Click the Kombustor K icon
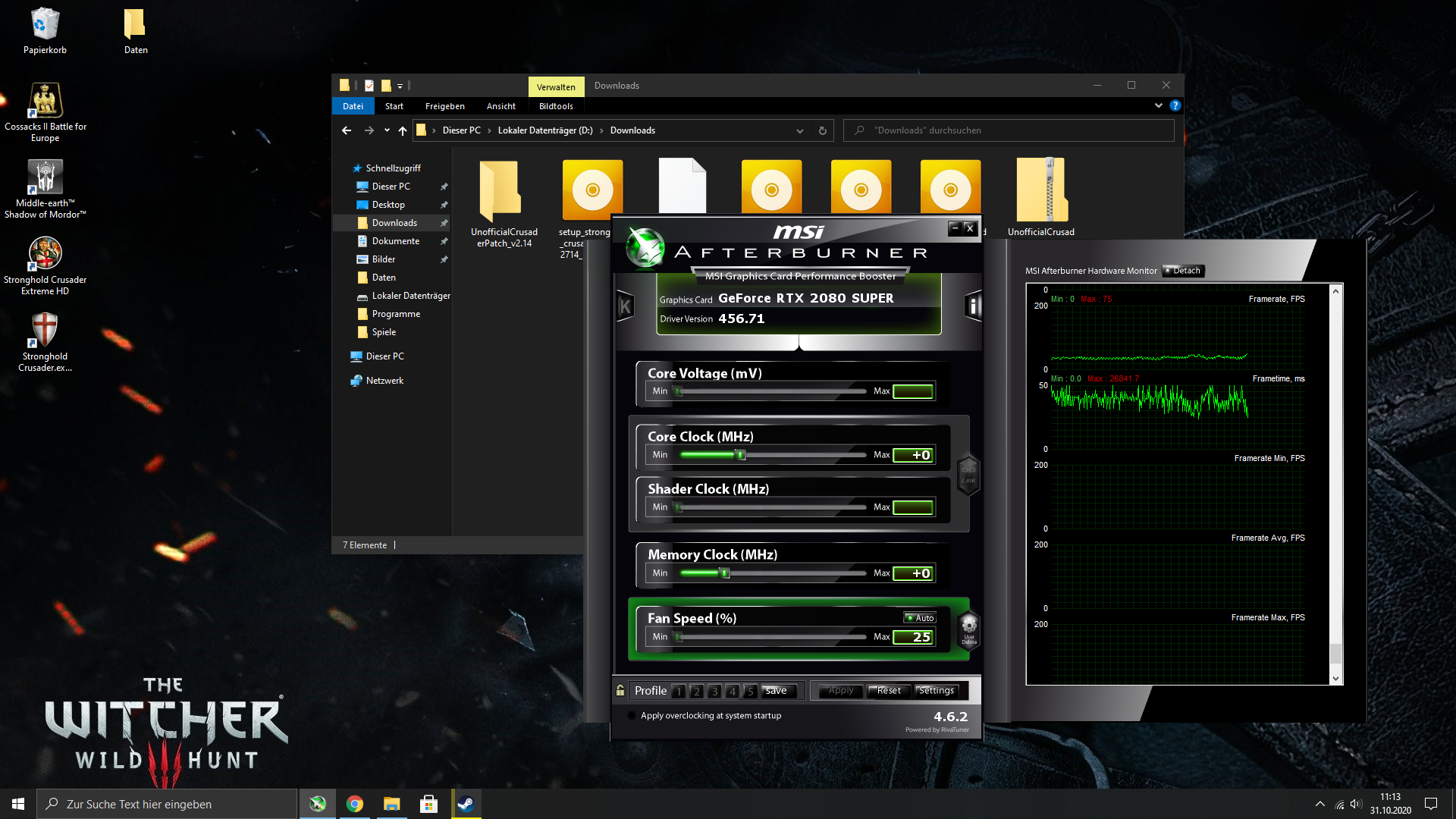 (x=625, y=306)
